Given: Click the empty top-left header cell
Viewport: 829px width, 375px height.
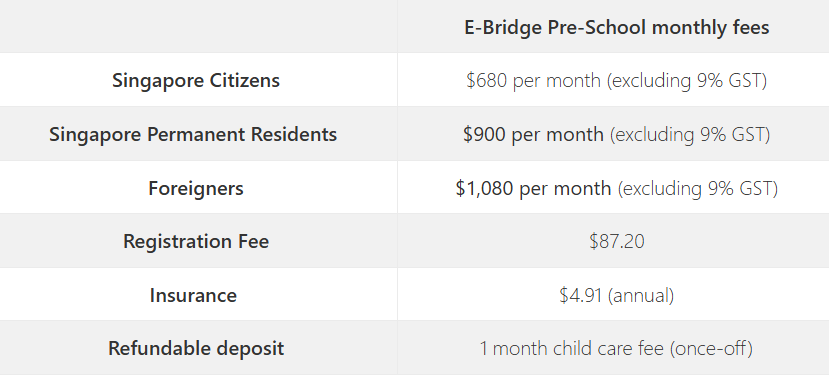Looking at the screenshot, I should (x=198, y=26).
